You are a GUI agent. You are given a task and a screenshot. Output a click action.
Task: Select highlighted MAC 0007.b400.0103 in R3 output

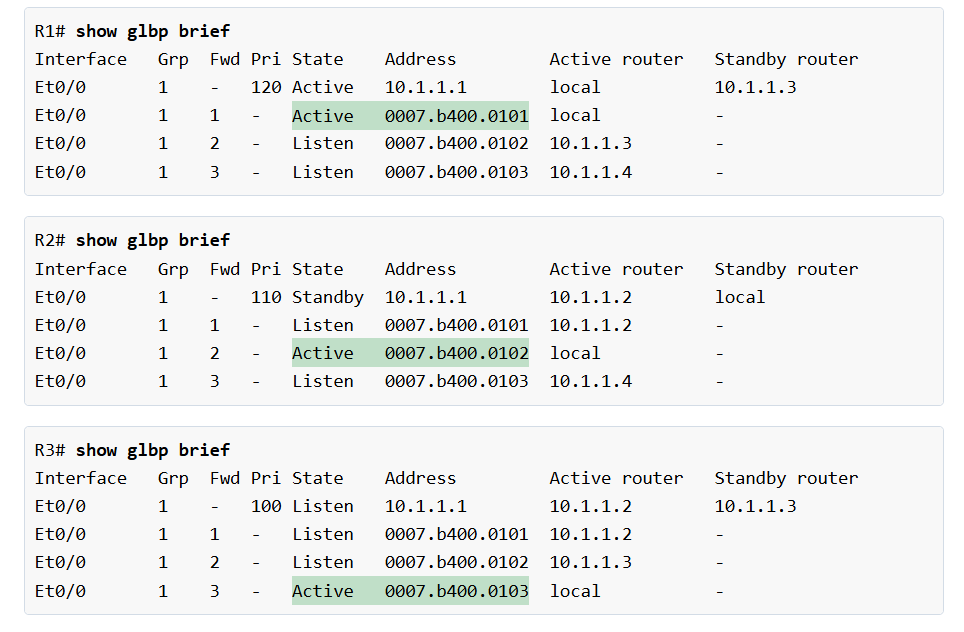[x=456, y=591]
